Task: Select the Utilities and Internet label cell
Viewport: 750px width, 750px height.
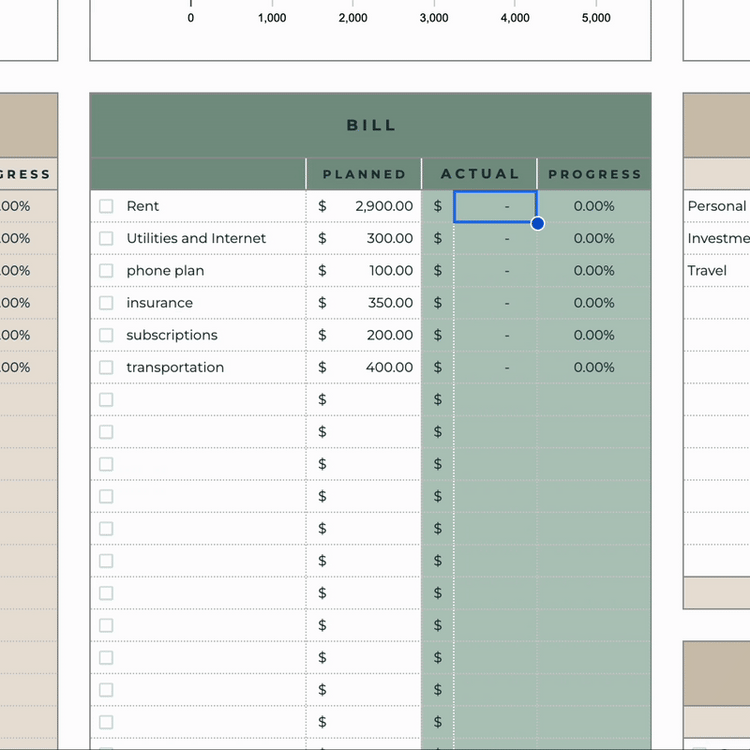Action: pos(196,238)
